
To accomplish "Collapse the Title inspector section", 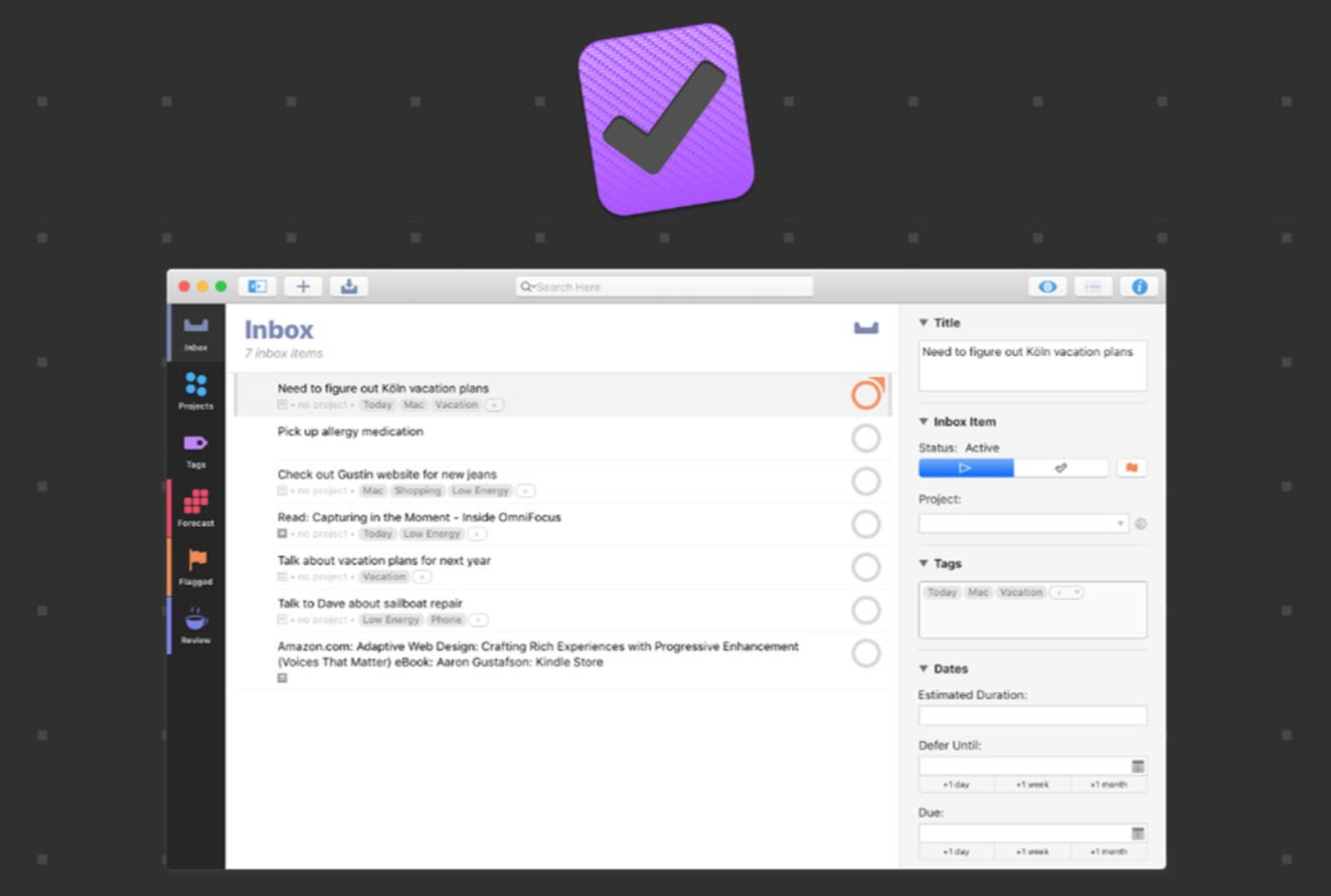I will coord(924,323).
